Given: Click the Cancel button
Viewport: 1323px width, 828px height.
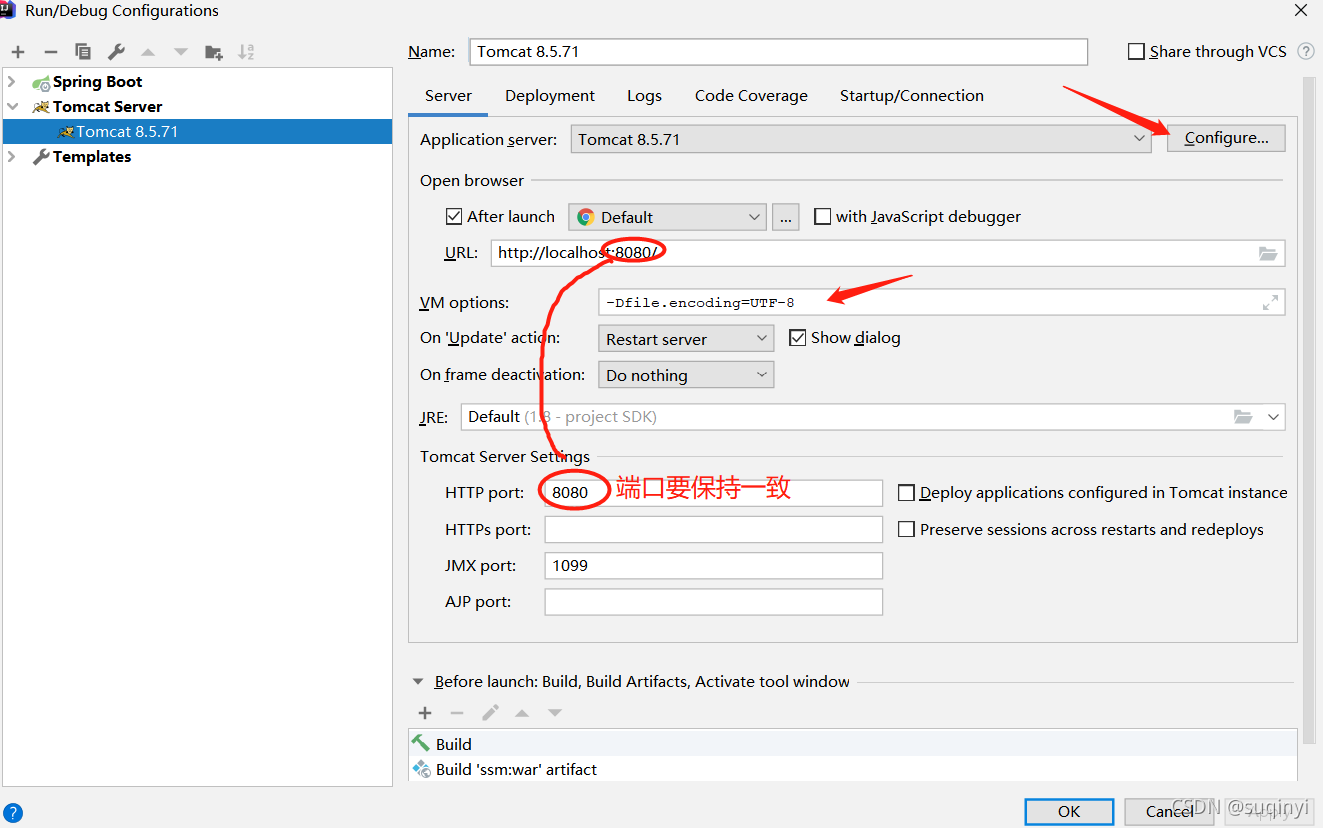Looking at the screenshot, I should [1169, 811].
